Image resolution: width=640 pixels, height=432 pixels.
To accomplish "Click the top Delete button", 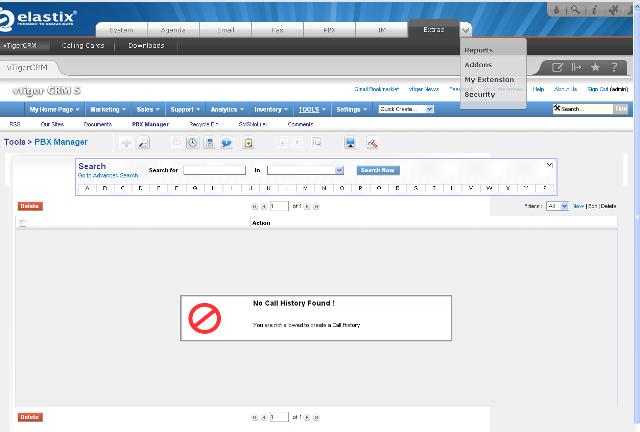I will tap(30, 205).
